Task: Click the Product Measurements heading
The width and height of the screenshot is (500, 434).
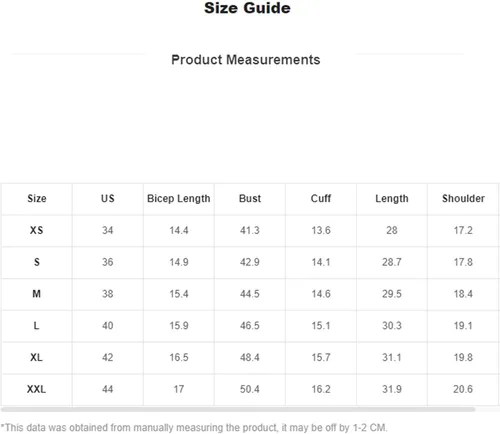Action: (x=246, y=60)
